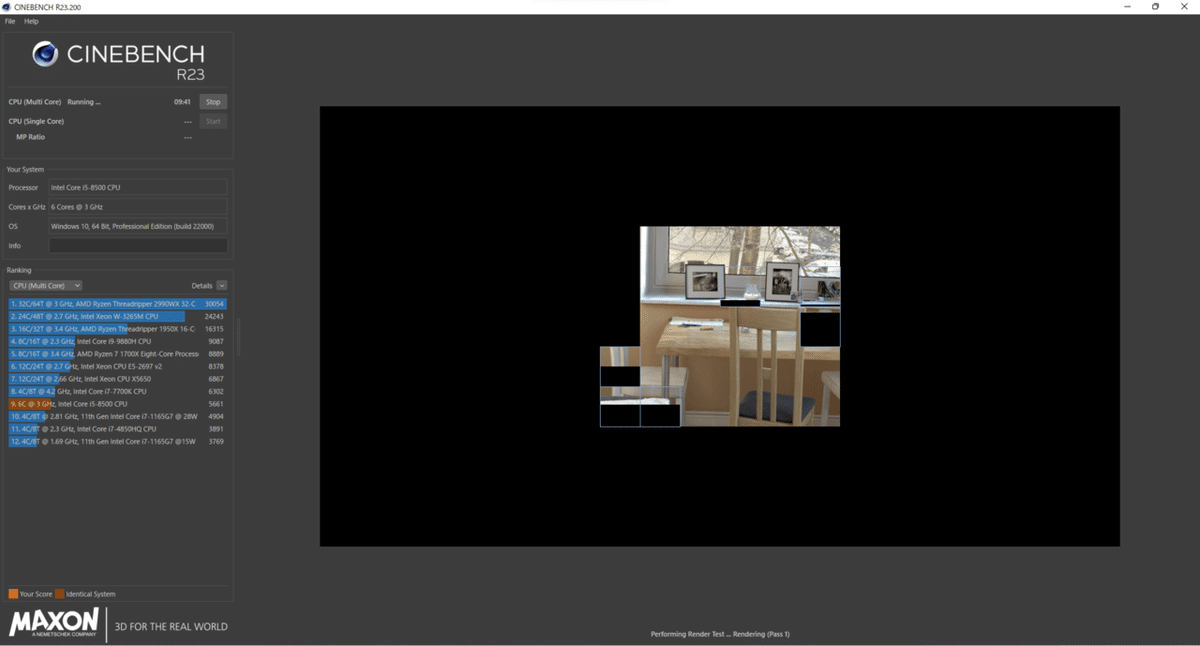1200x646 pixels.
Task: Click the Cinebench logo sphere icon
Action: click(x=45, y=54)
